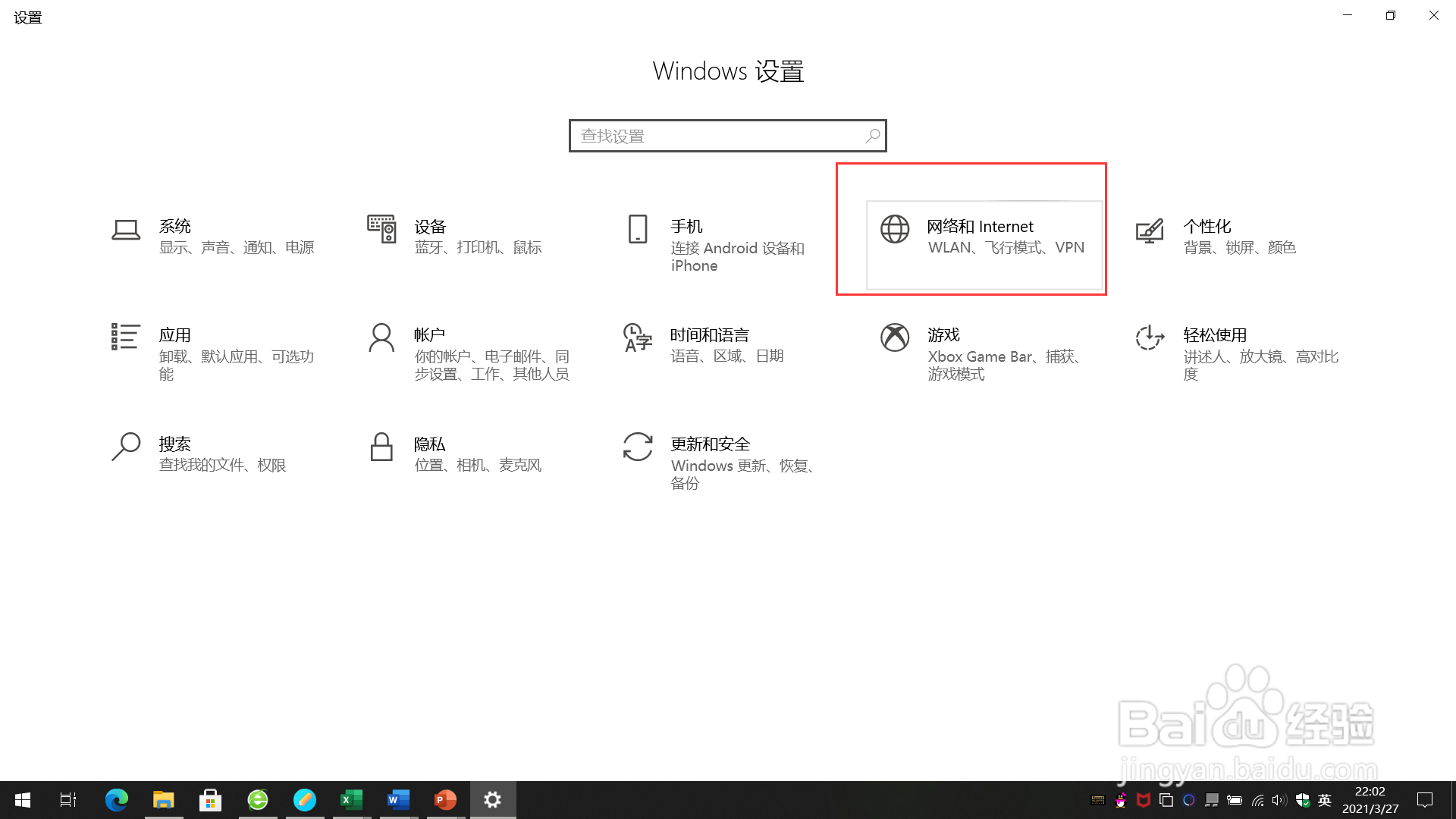
Task: Open the 隐私 padlock icon
Action: tap(381, 447)
